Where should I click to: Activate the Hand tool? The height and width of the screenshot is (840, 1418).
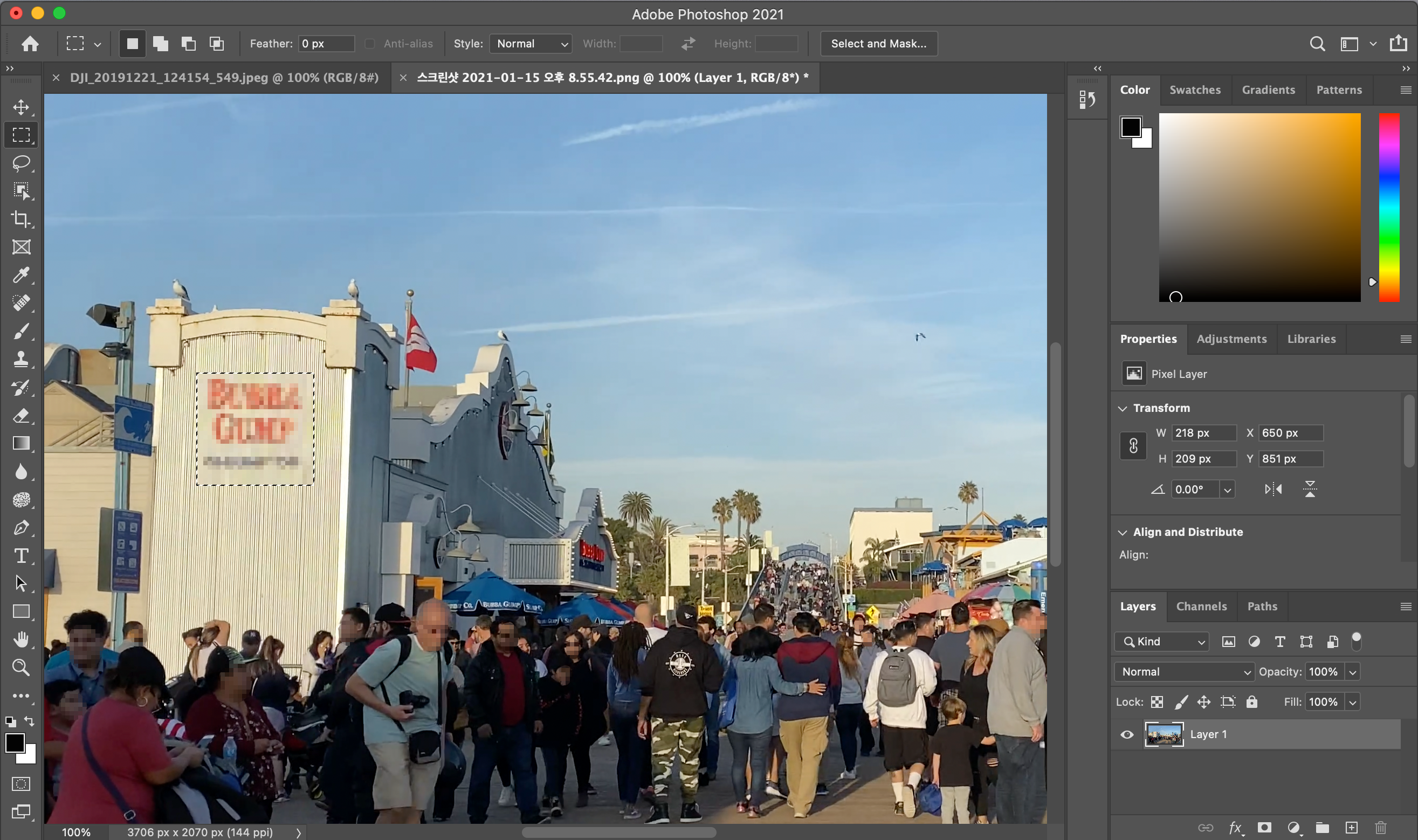pyautogui.click(x=22, y=639)
